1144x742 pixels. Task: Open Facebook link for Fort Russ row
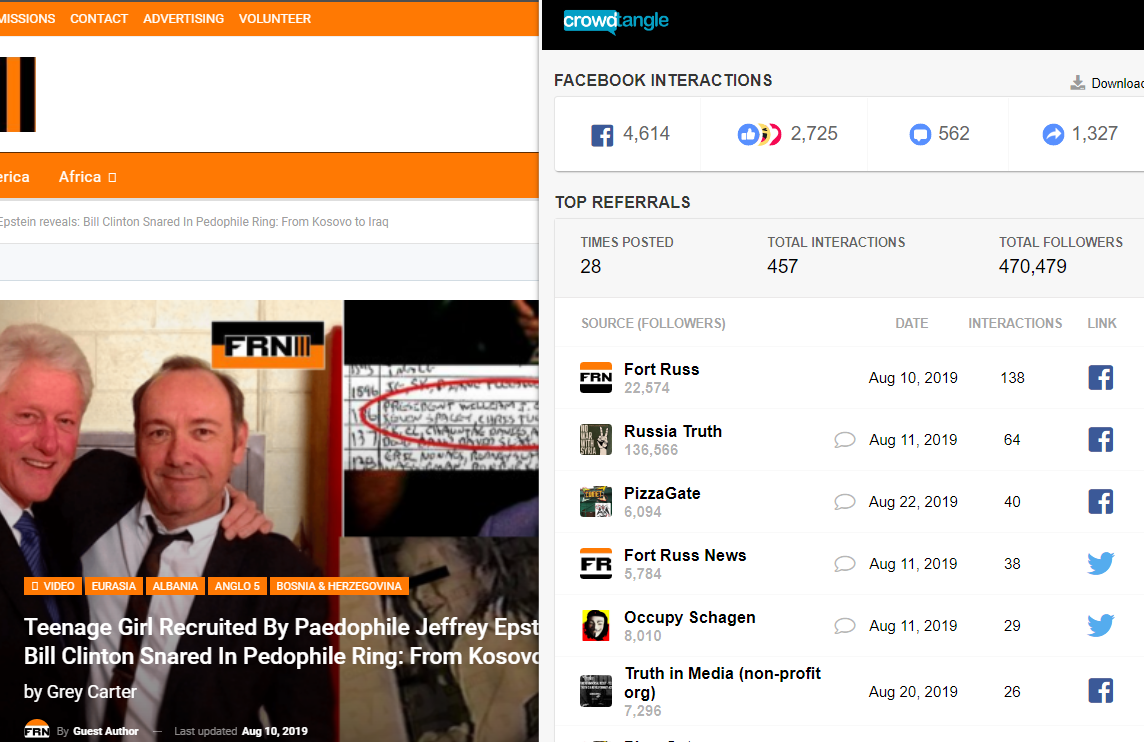tap(1100, 377)
